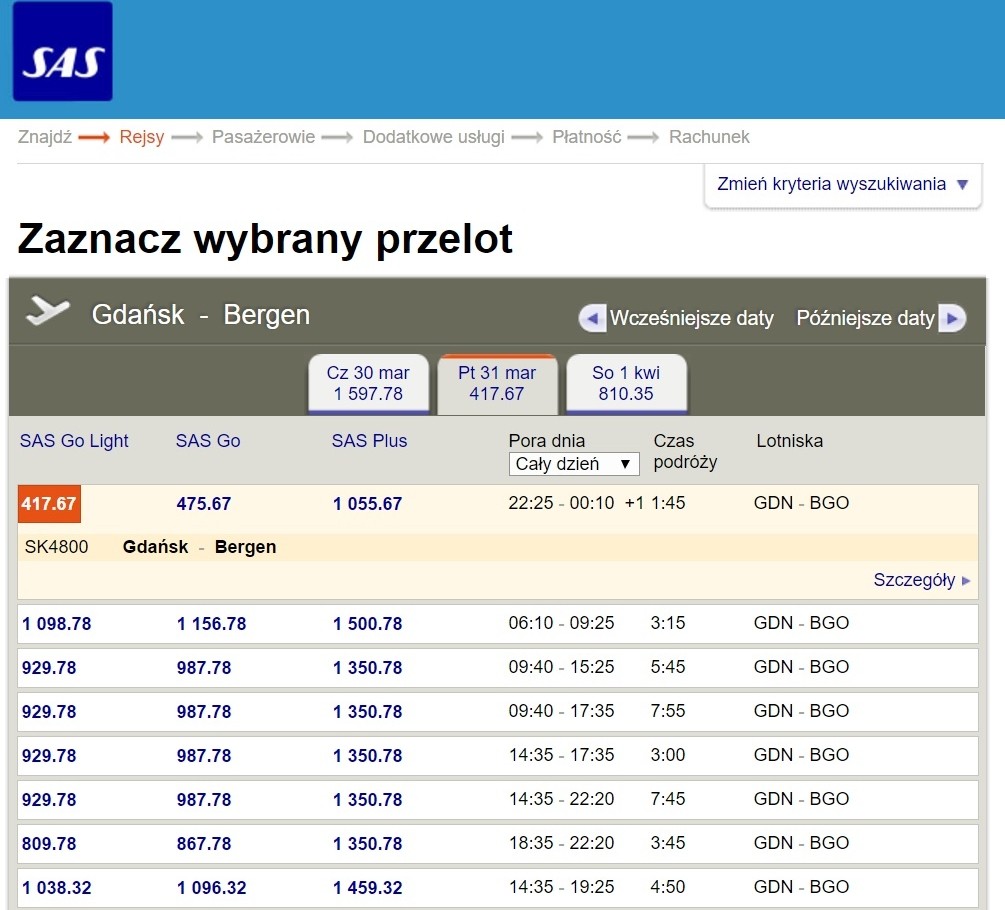The image size is (1005, 910).
Task: Click the later dates right arrow icon
Action: pos(952,318)
